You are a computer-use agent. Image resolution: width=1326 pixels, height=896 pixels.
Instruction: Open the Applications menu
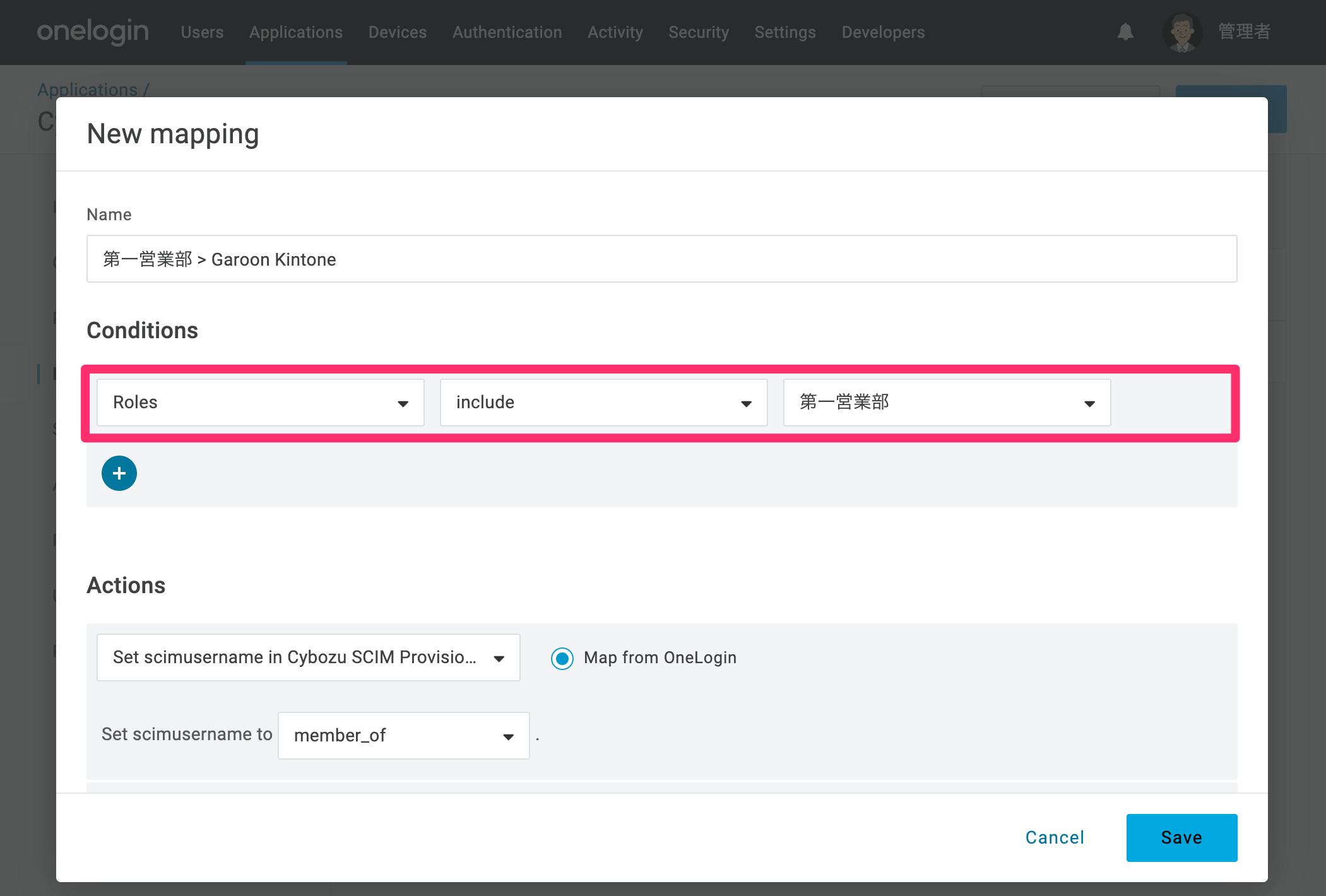click(296, 32)
